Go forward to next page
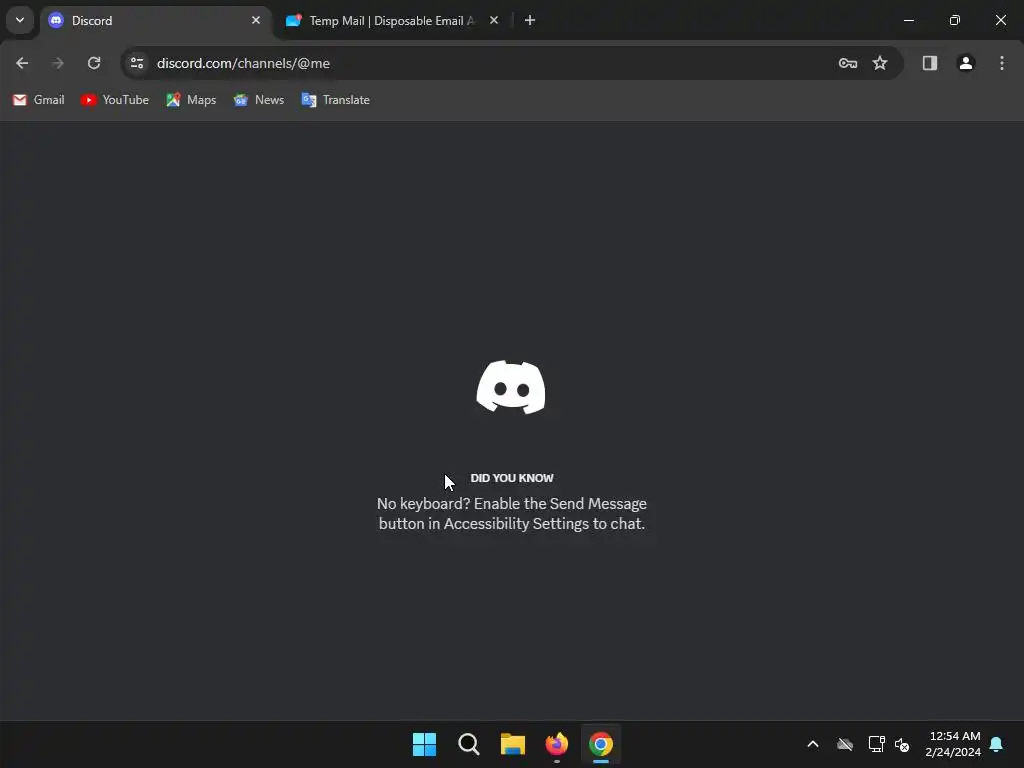The image size is (1024, 768). [x=58, y=63]
